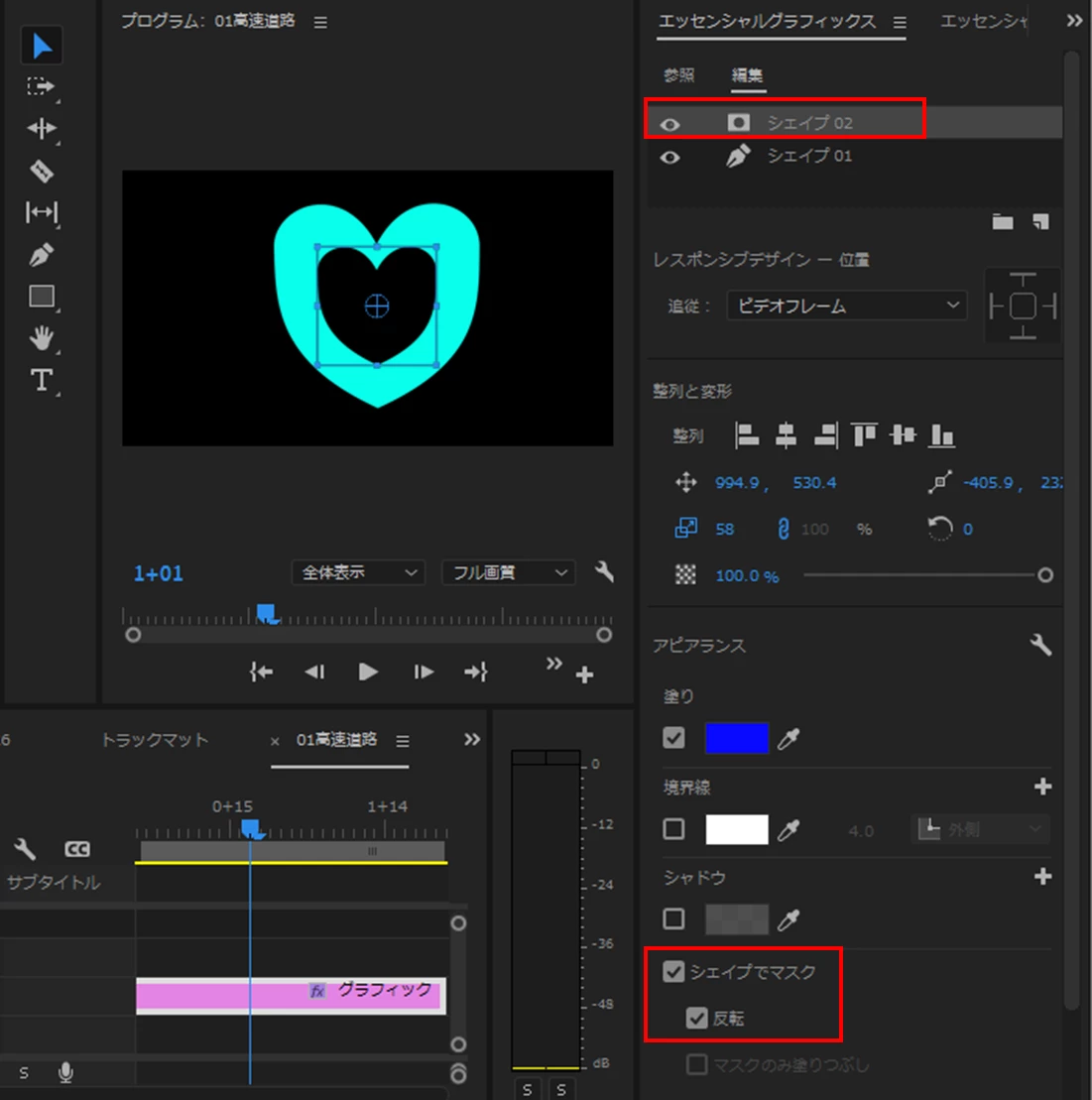
Task: Select the グラフィック clip in timeline
Action: (291, 996)
